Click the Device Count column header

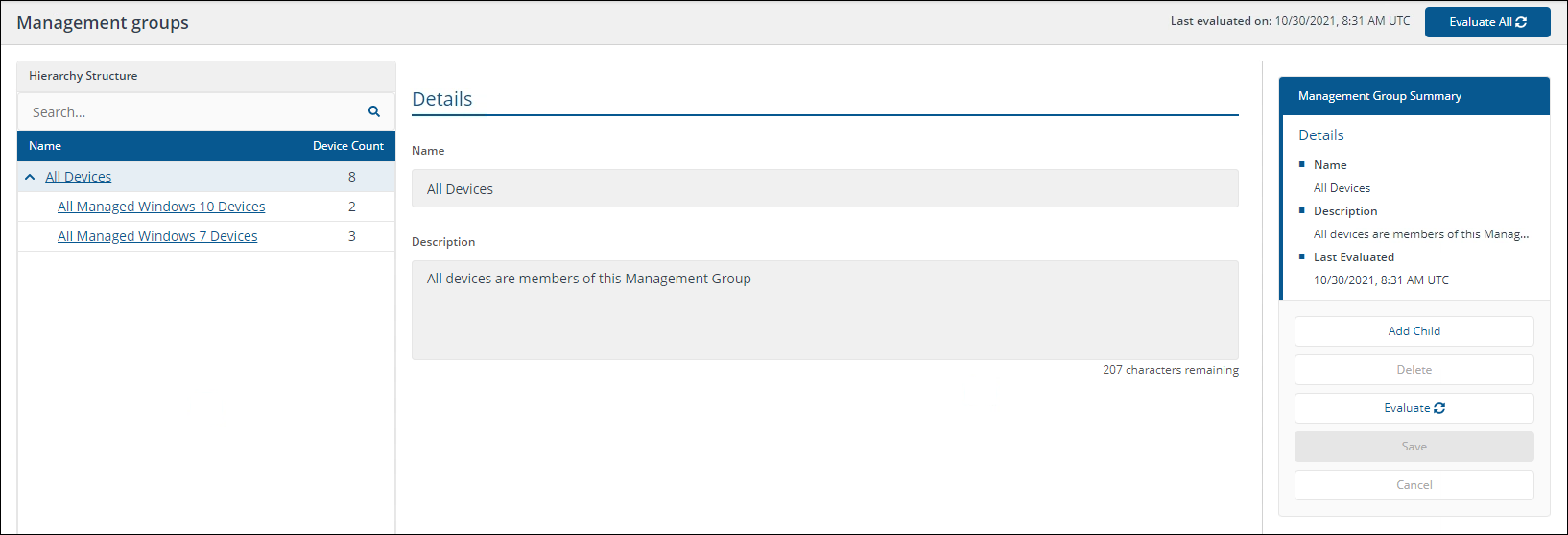347,146
